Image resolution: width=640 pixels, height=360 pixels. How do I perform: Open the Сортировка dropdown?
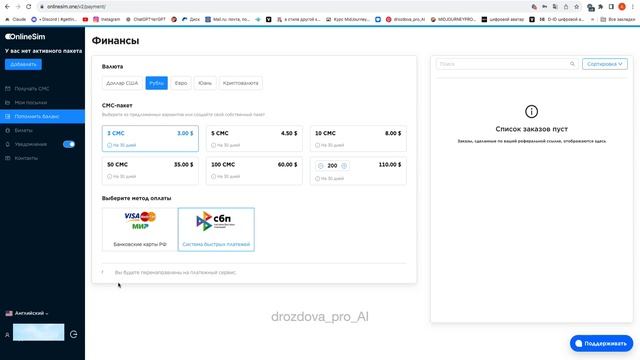(605, 64)
